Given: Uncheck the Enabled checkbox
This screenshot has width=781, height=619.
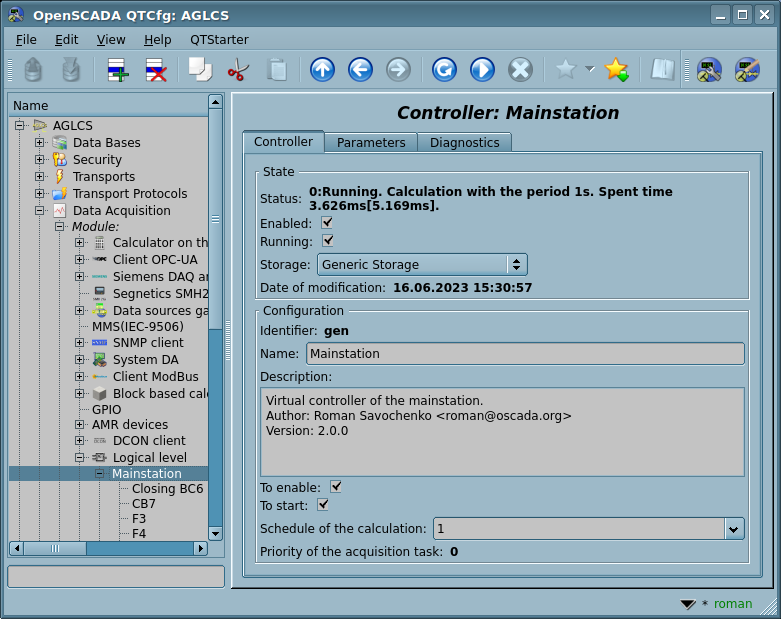Looking at the screenshot, I should pos(327,223).
